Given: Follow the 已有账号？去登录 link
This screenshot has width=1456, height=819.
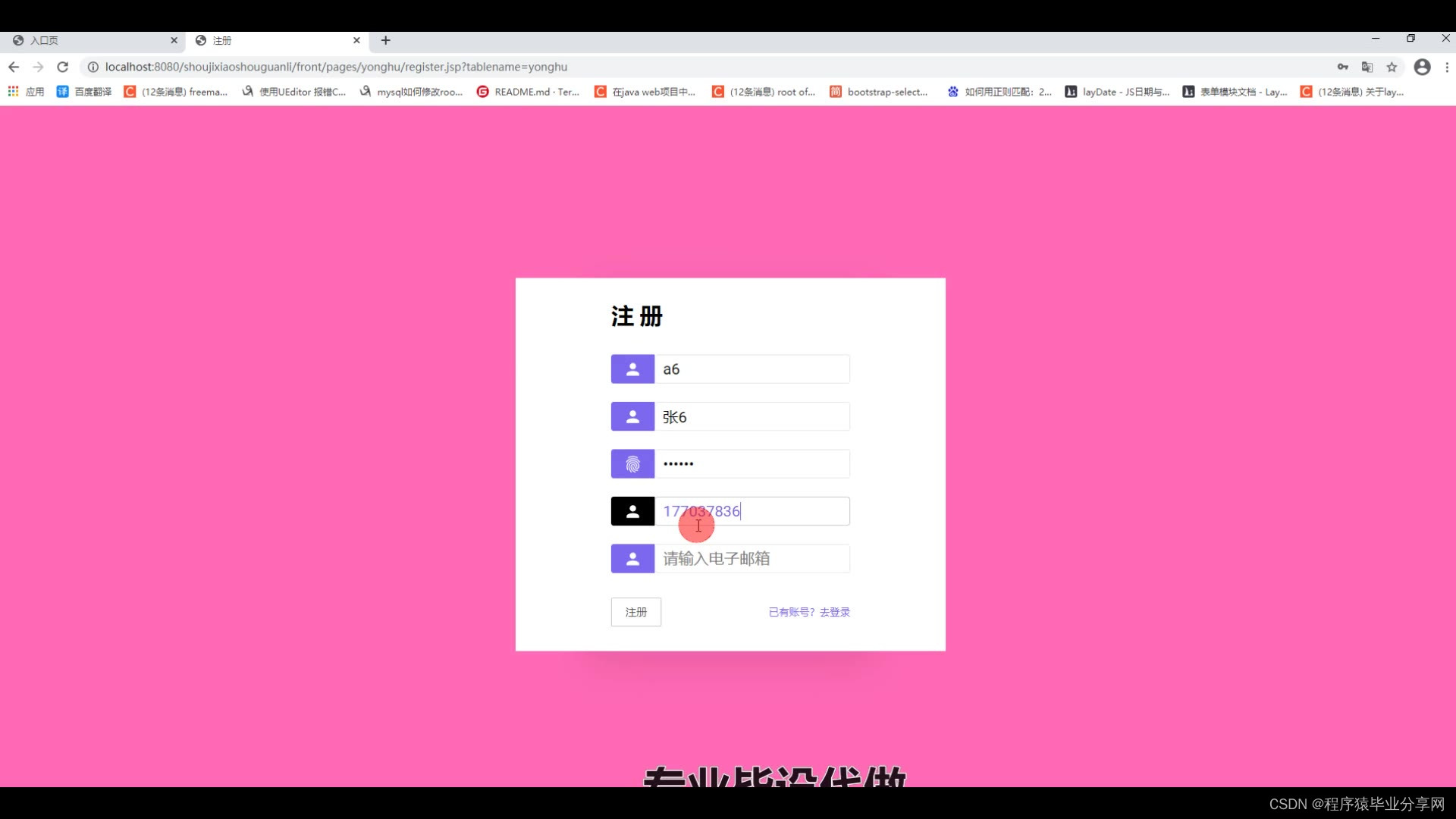Looking at the screenshot, I should coord(809,612).
